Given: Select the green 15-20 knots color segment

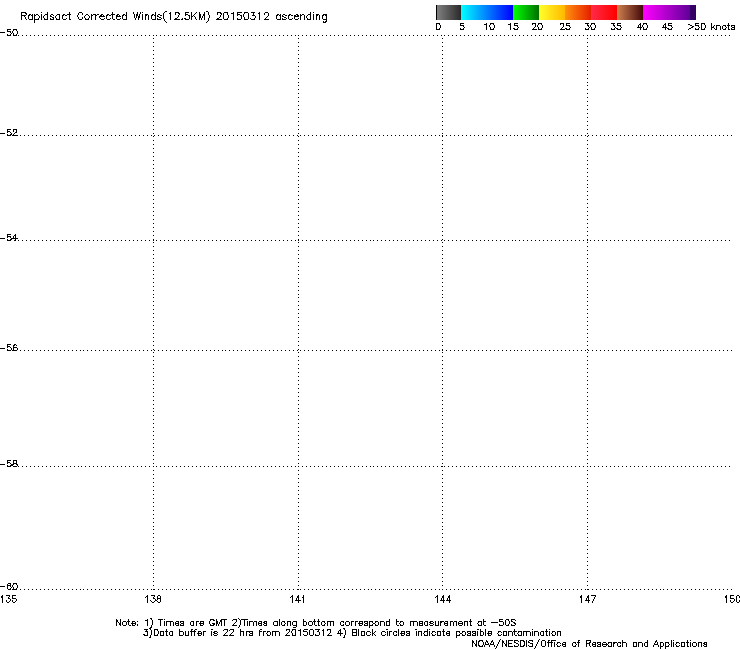Looking at the screenshot, I should [x=526, y=12].
